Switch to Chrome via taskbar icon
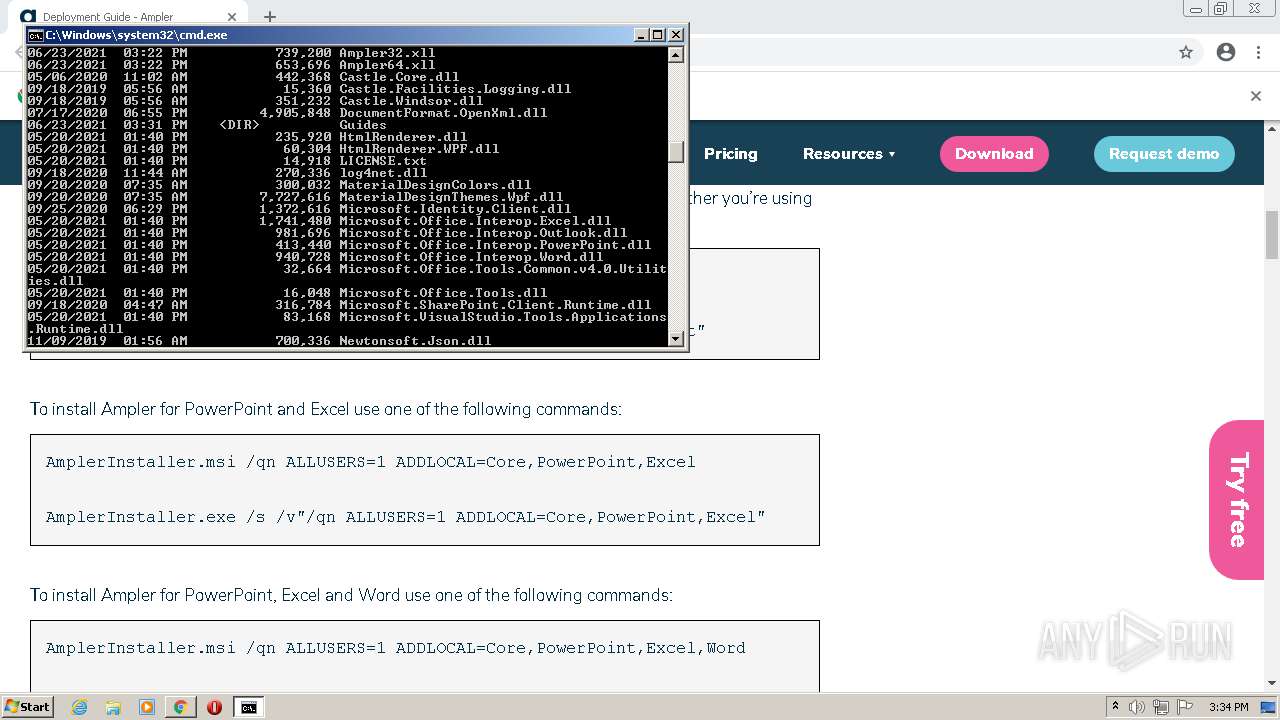 [180, 707]
